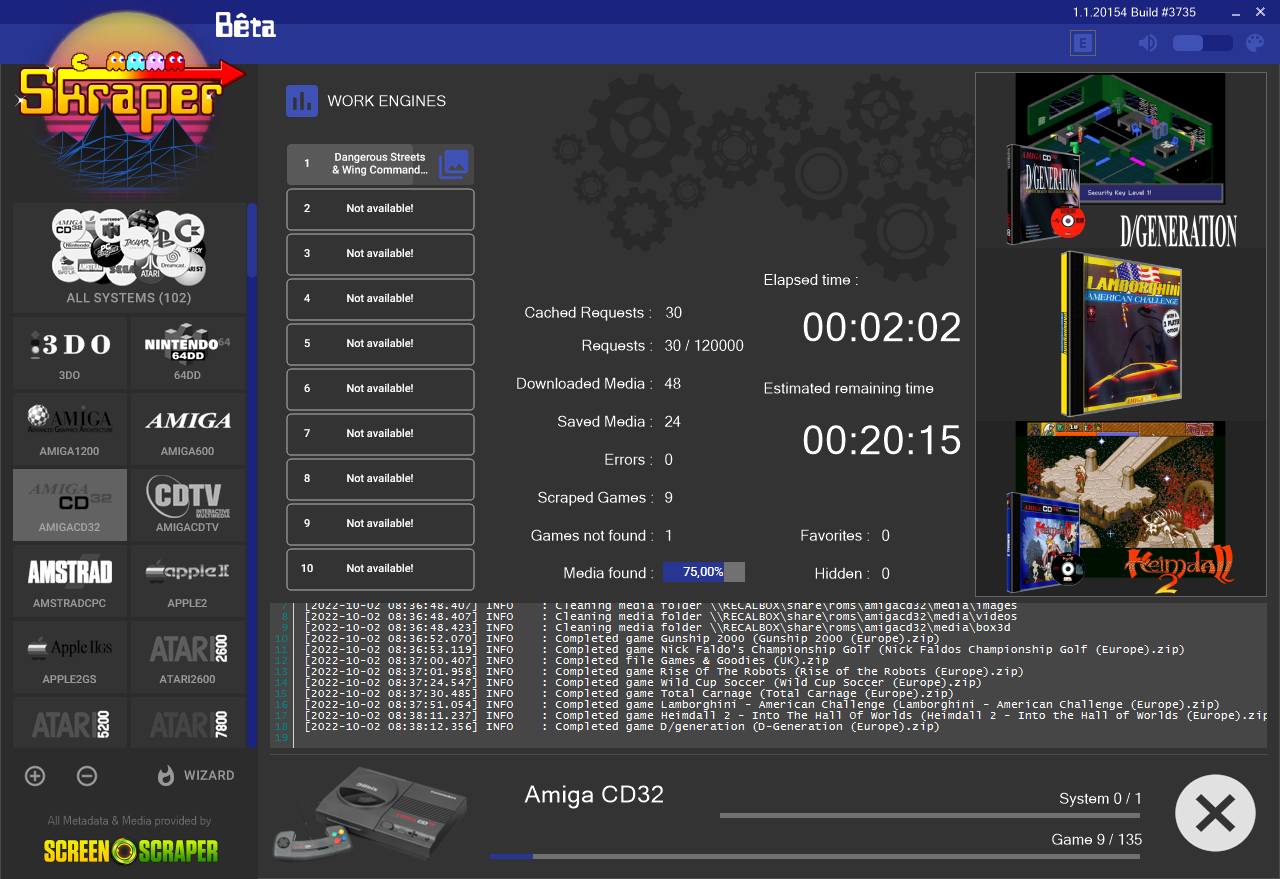Select the APPLE2 system tile

(188, 581)
